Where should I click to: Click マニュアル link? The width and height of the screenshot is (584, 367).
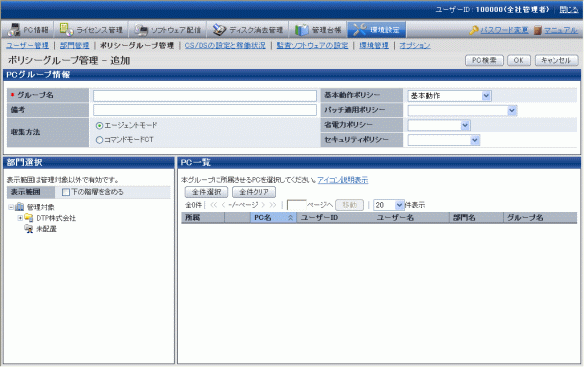[561, 30]
